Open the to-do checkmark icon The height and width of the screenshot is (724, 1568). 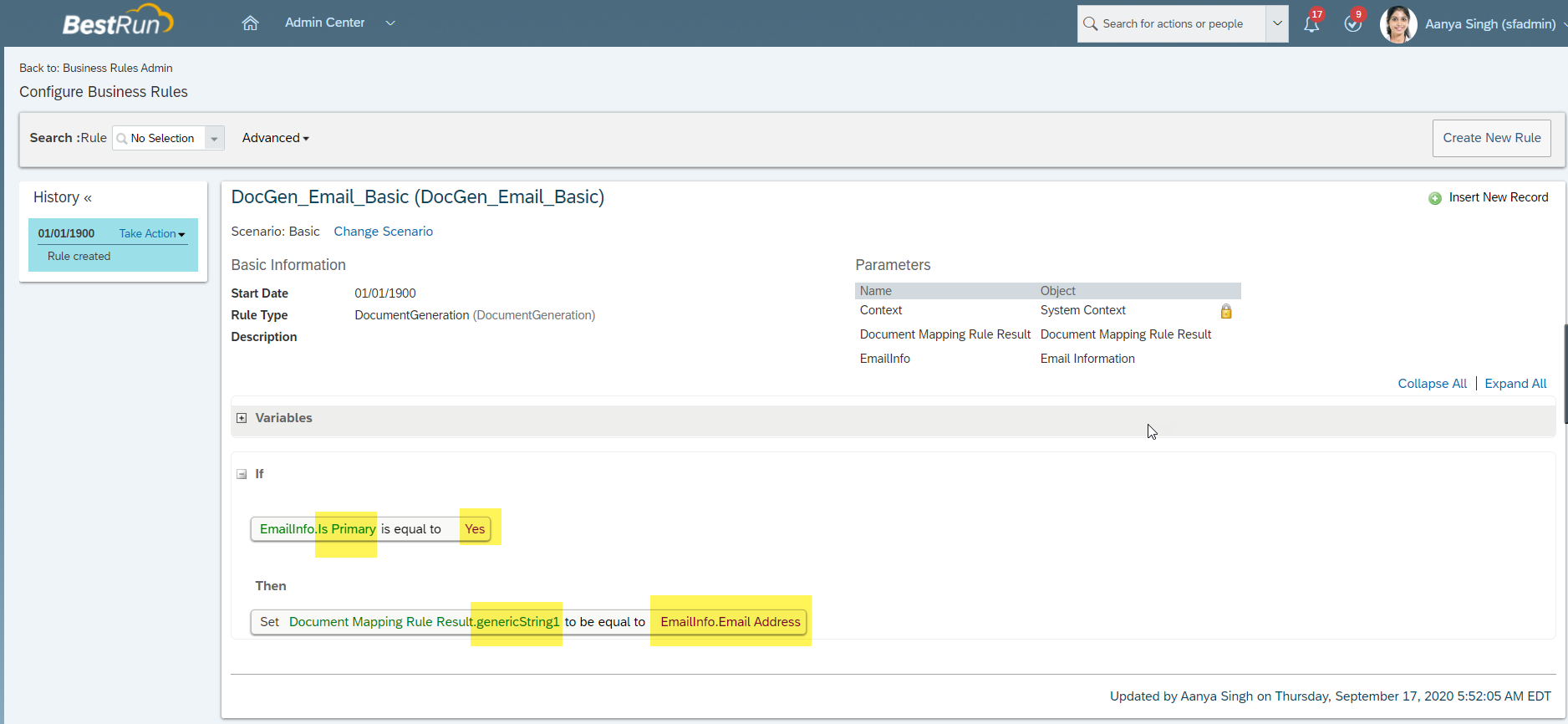tap(1352, 23)
